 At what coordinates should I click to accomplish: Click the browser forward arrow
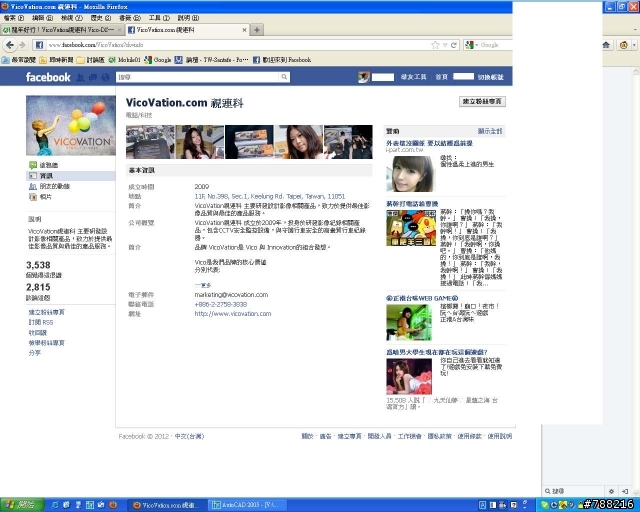[22, 45]
